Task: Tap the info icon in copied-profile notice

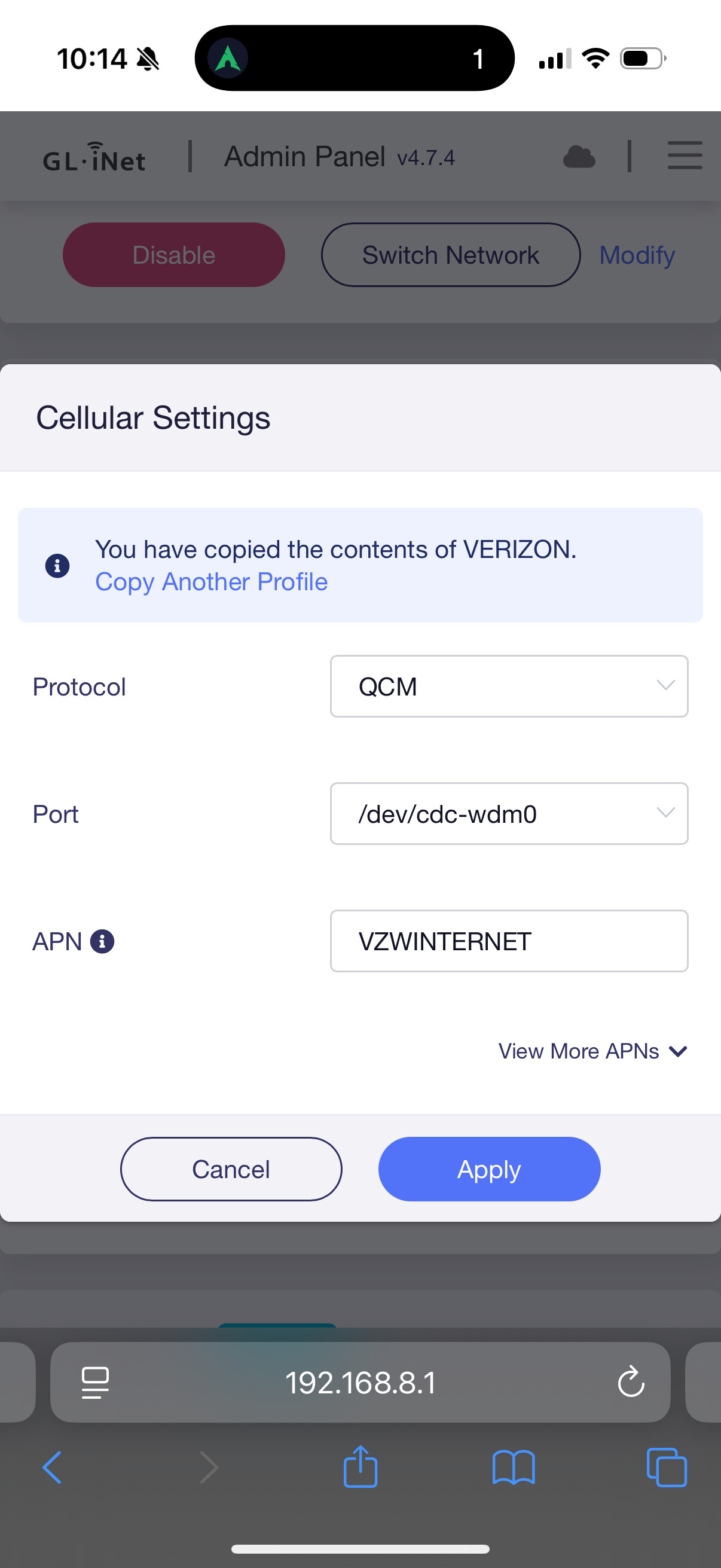Action: 57,566
